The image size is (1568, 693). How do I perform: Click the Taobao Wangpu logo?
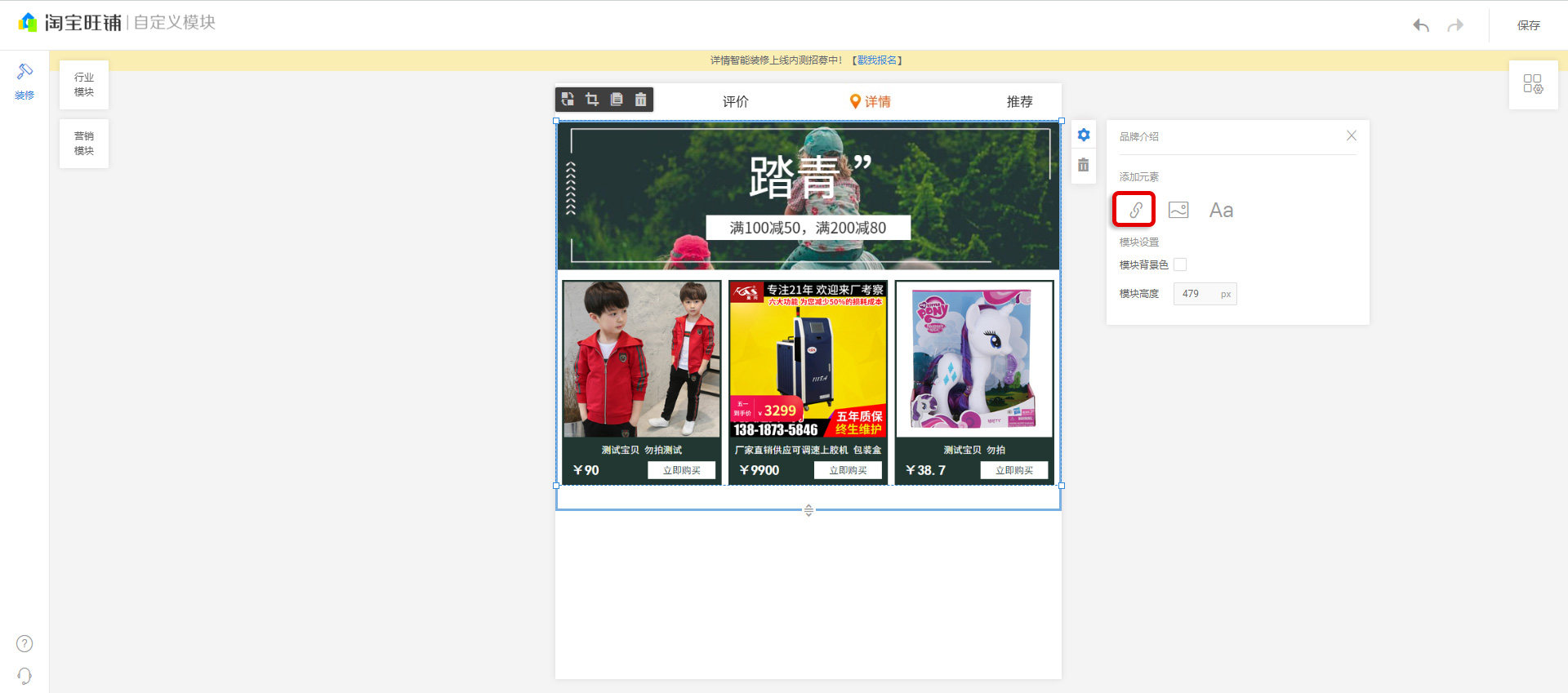70,23
